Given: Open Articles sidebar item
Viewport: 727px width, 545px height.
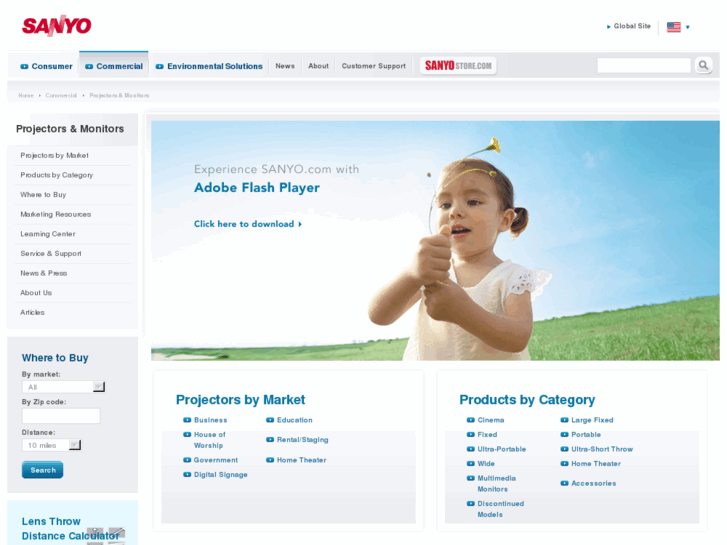Looking at the screenshot, I should click(x=32, y=312).
